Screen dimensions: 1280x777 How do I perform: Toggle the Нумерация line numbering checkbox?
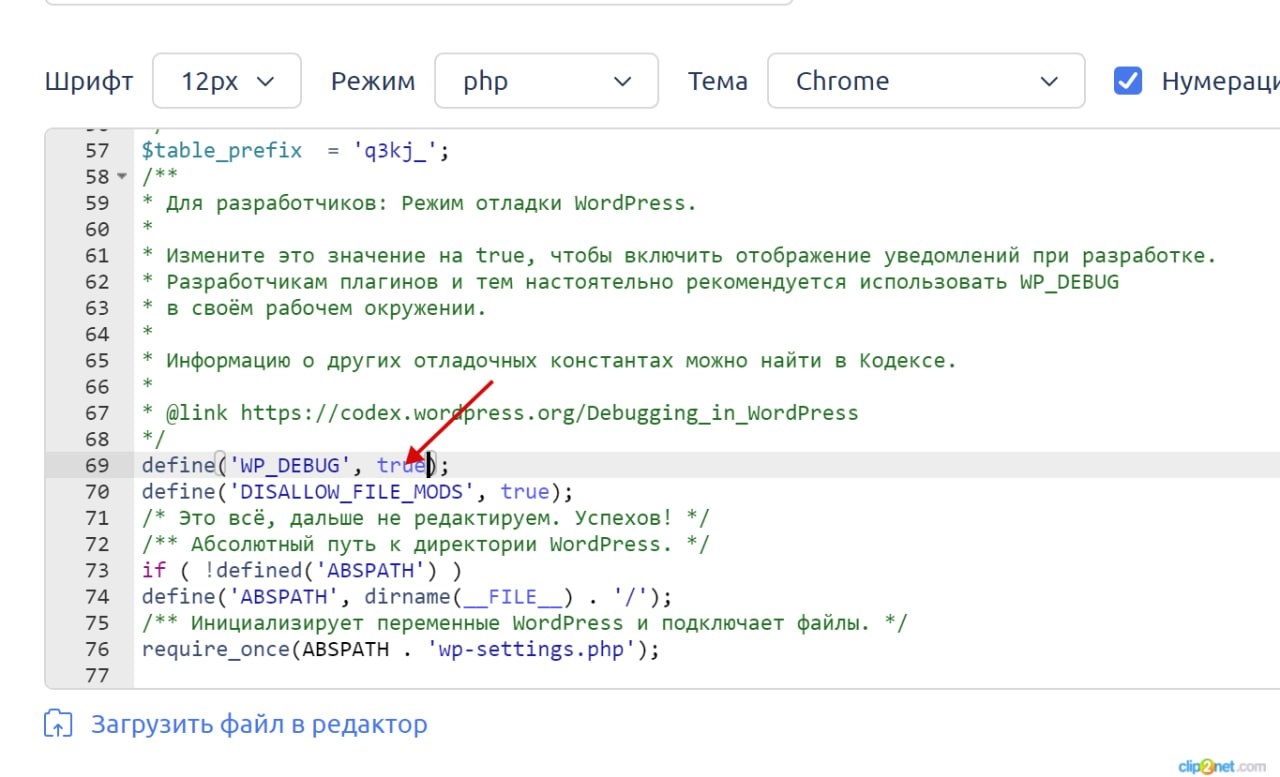1128,81
